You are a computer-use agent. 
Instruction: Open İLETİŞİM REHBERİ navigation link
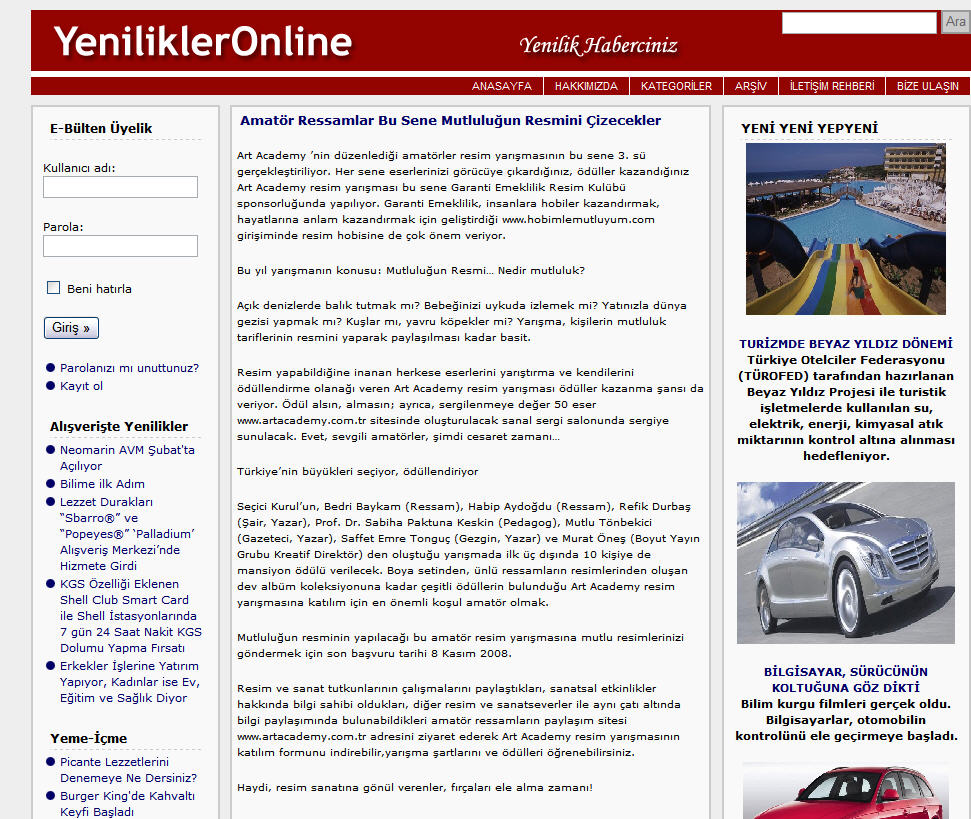pyautogui.click(x=831, y=86)
